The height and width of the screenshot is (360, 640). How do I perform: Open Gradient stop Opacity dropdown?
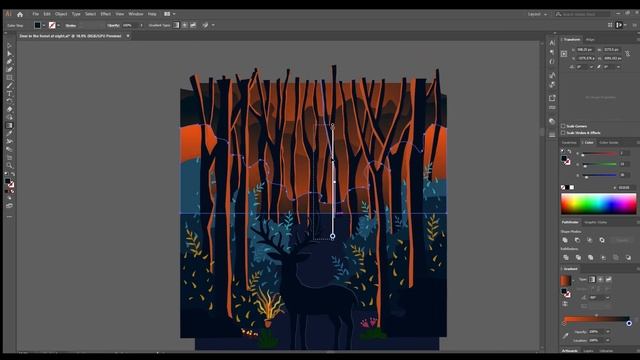608,331
